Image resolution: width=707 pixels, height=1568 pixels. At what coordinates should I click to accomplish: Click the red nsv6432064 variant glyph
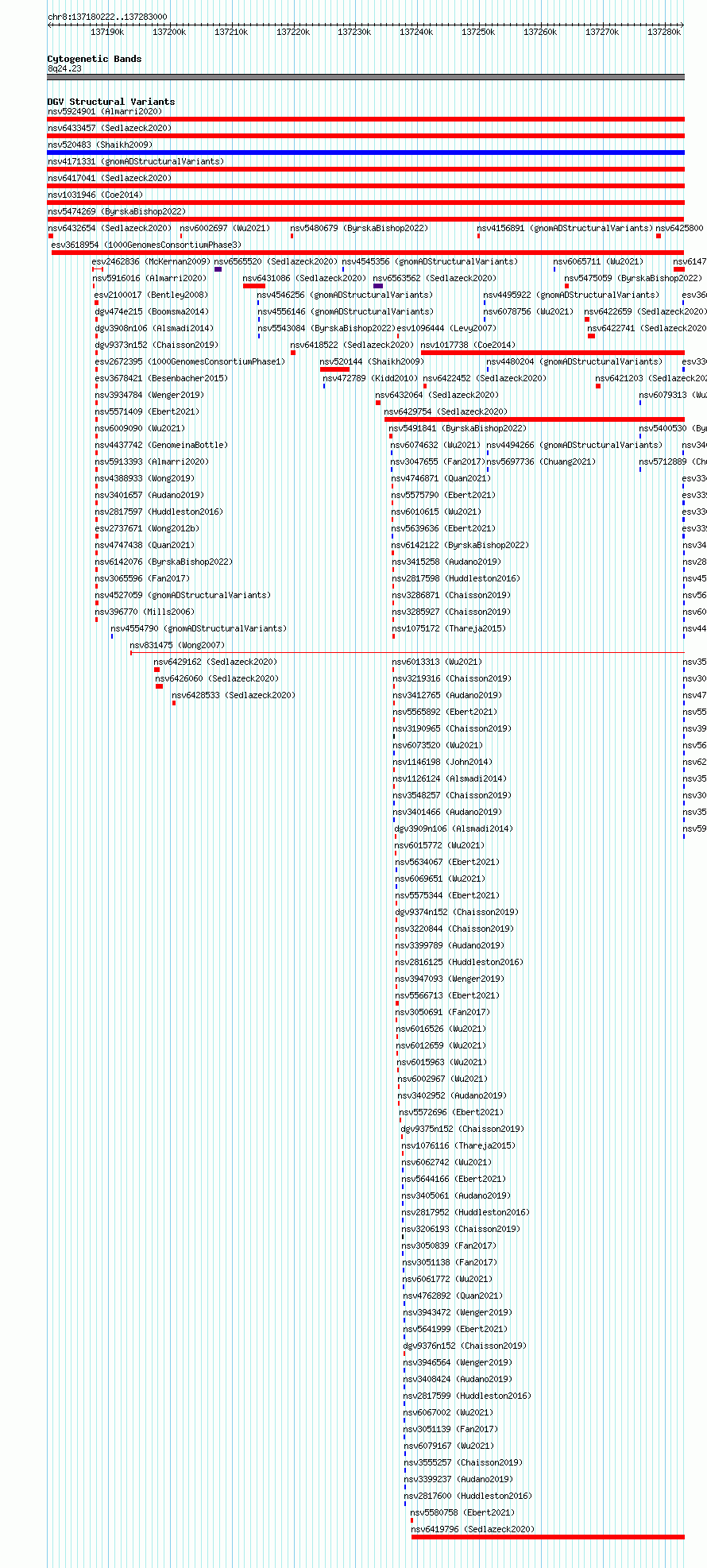click(378, 403)
